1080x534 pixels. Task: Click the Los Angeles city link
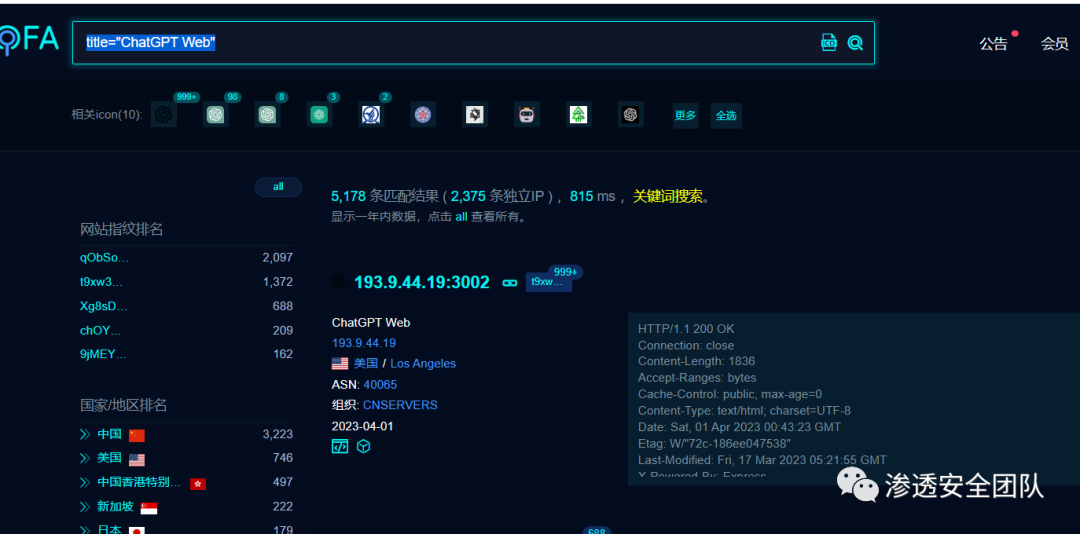423,363
